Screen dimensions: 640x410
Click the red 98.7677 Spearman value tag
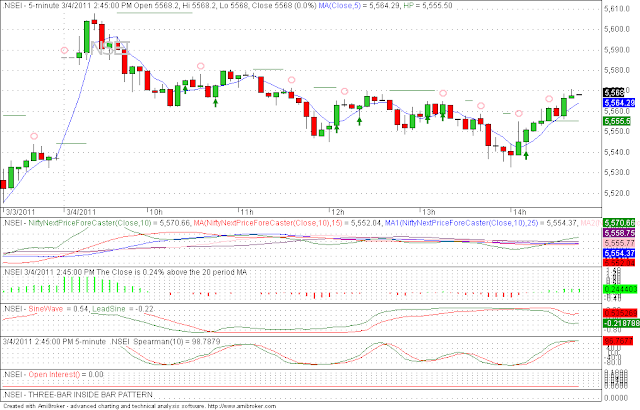click(x=618, y=341)
